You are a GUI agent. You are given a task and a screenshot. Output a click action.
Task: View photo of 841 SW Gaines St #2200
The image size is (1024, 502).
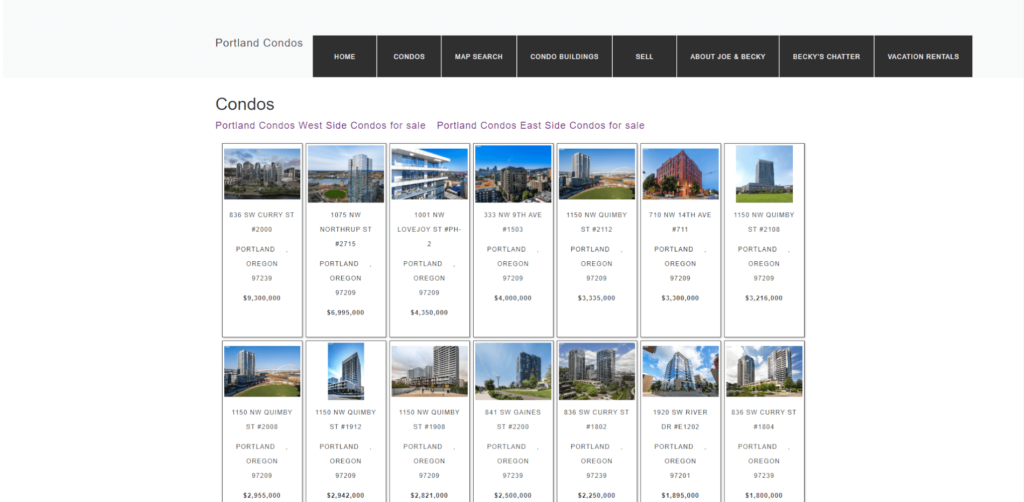[513, 371]
